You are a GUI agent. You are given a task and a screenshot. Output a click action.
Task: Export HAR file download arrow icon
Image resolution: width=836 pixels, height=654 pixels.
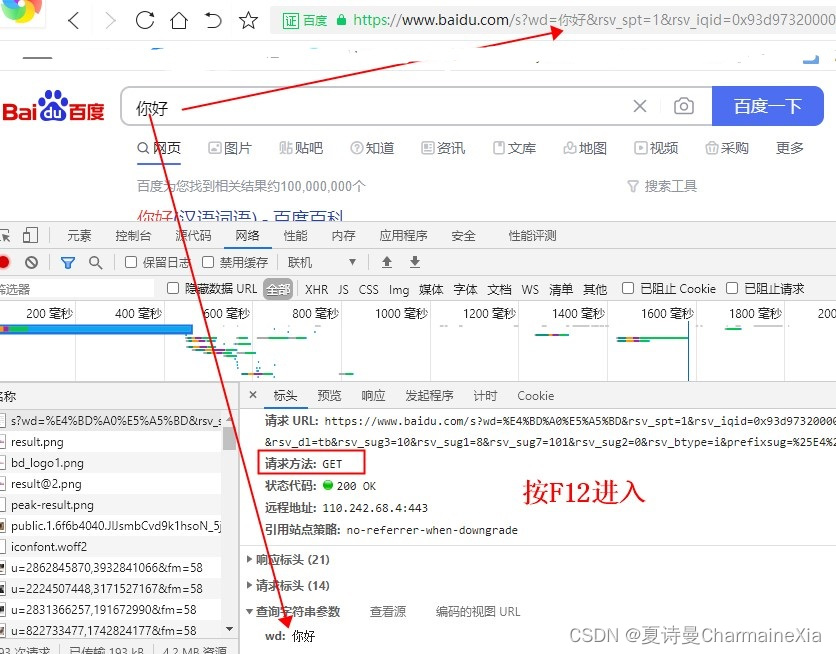415,262
